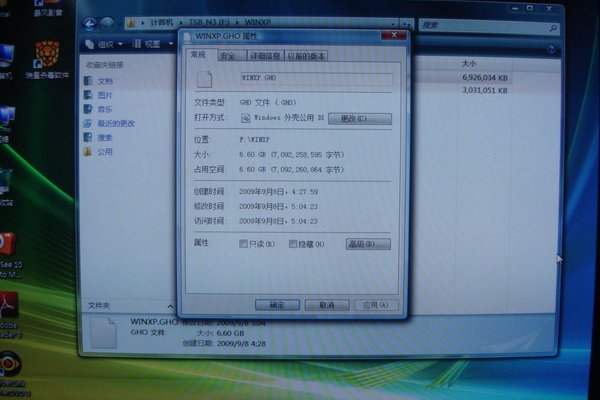Switch to the 常规 tab
The width and height of the screenshot is (600, 400).
[199, 55]
